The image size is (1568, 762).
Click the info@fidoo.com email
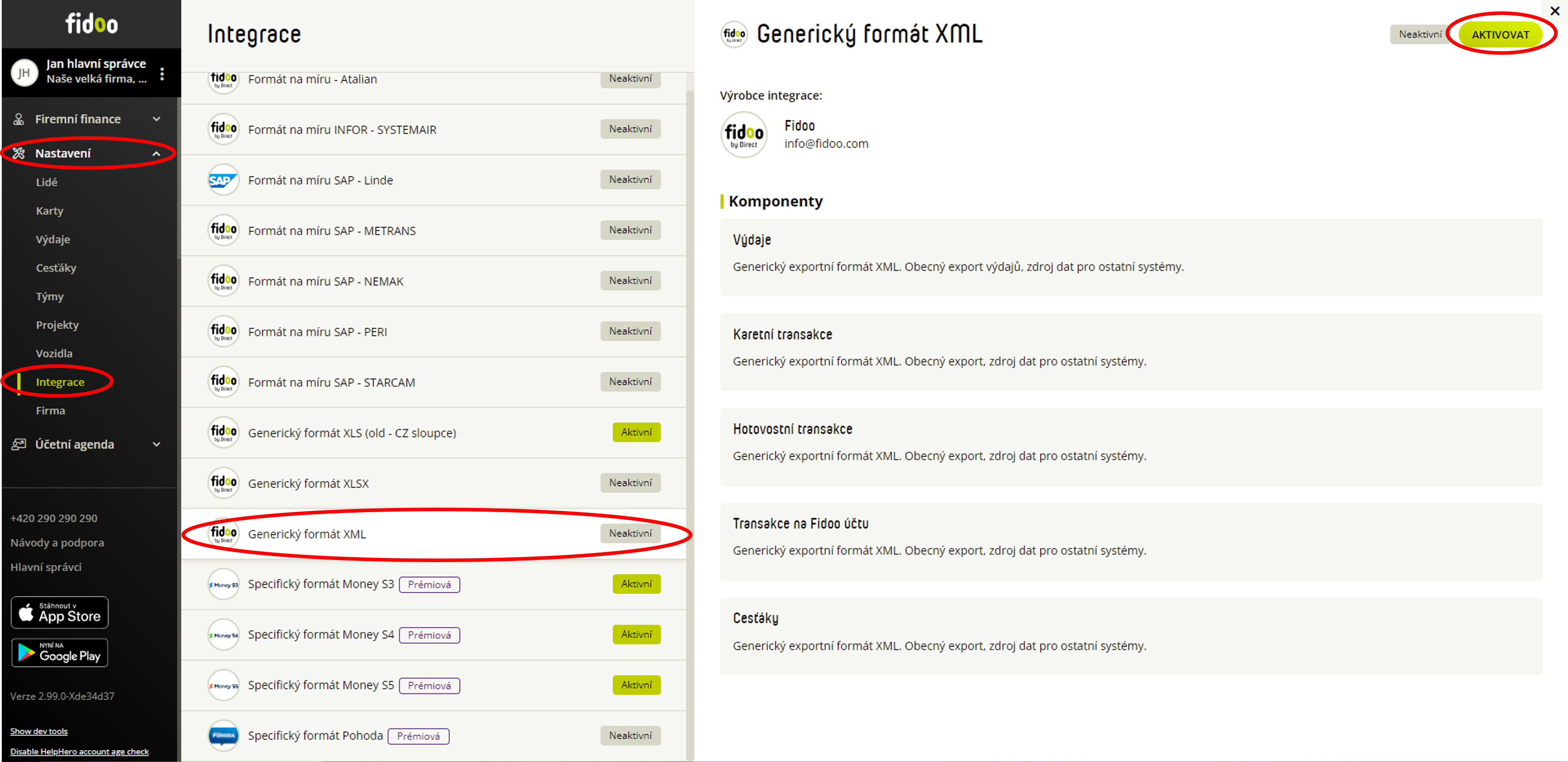(x=826, y=143)
